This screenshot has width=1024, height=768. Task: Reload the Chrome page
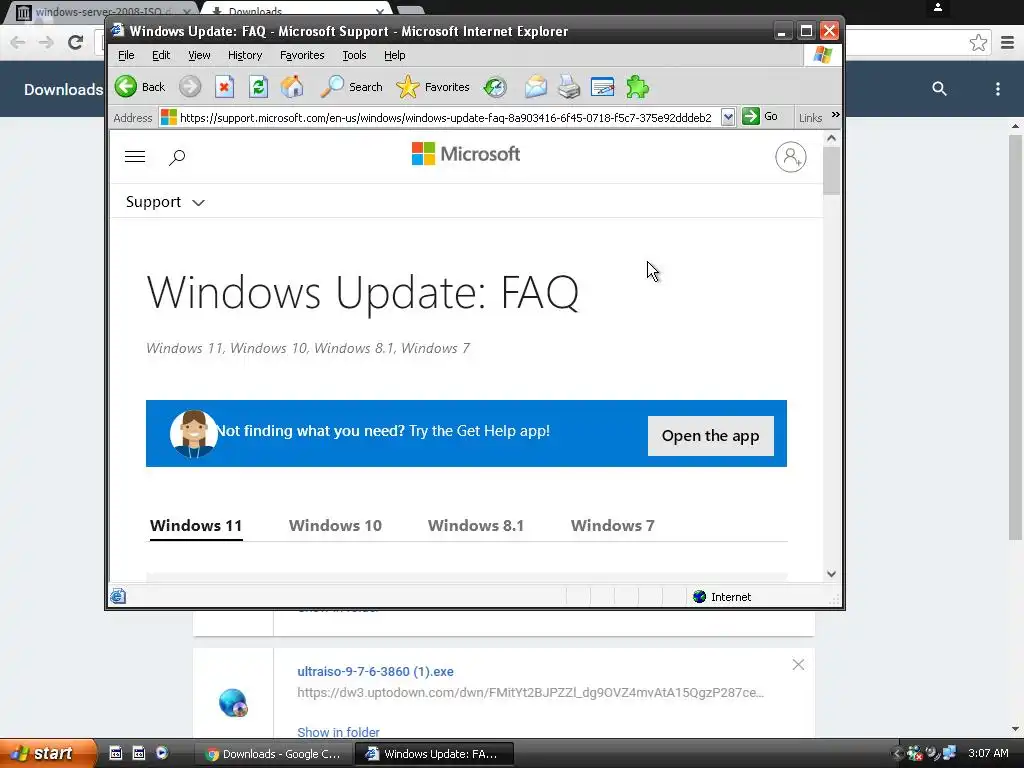coord(75,42)
